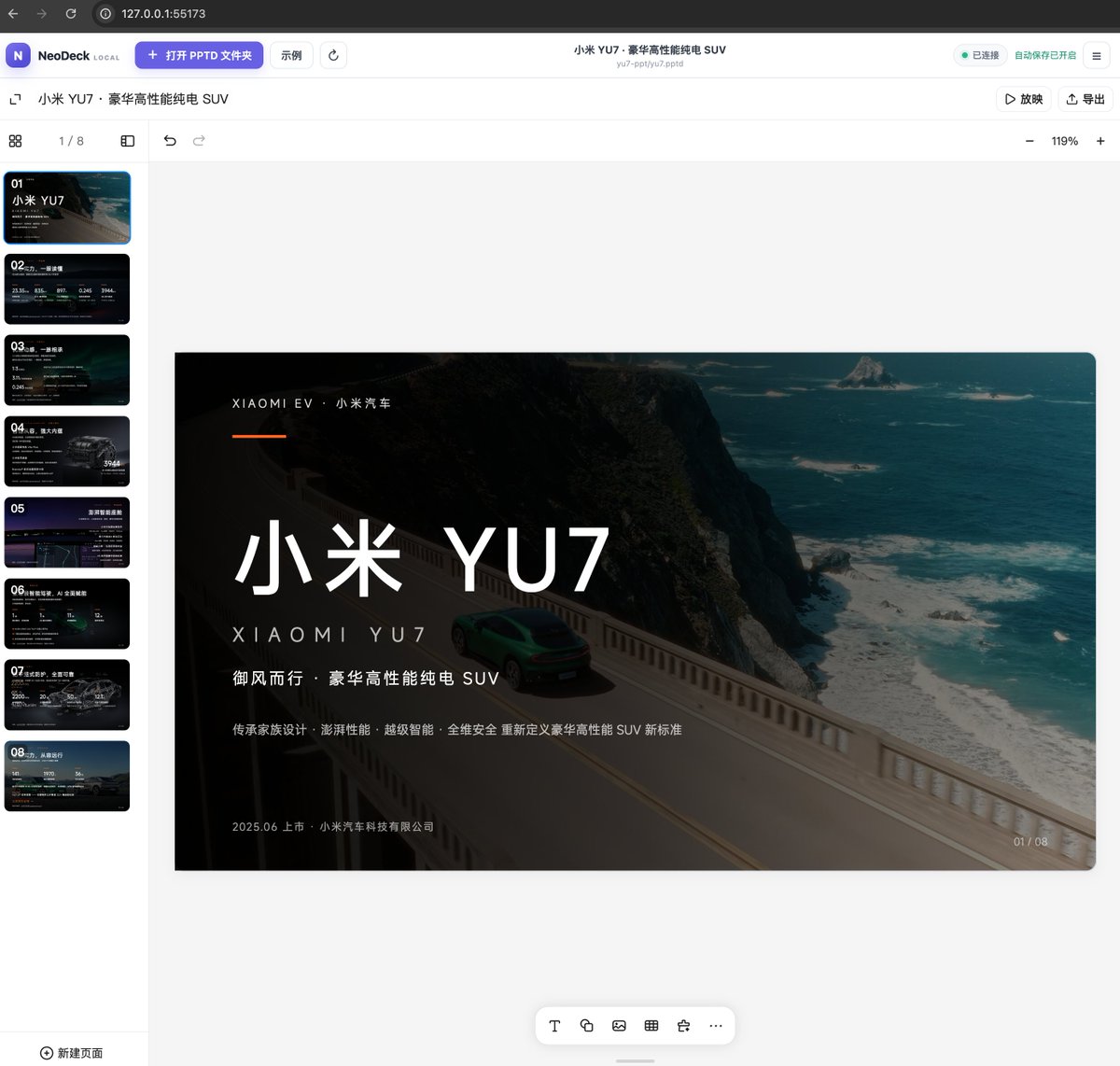Select the Shape tool in bottom toolbar
This screenshot has width=1120, height=1066.
(x=587, y=1026)
